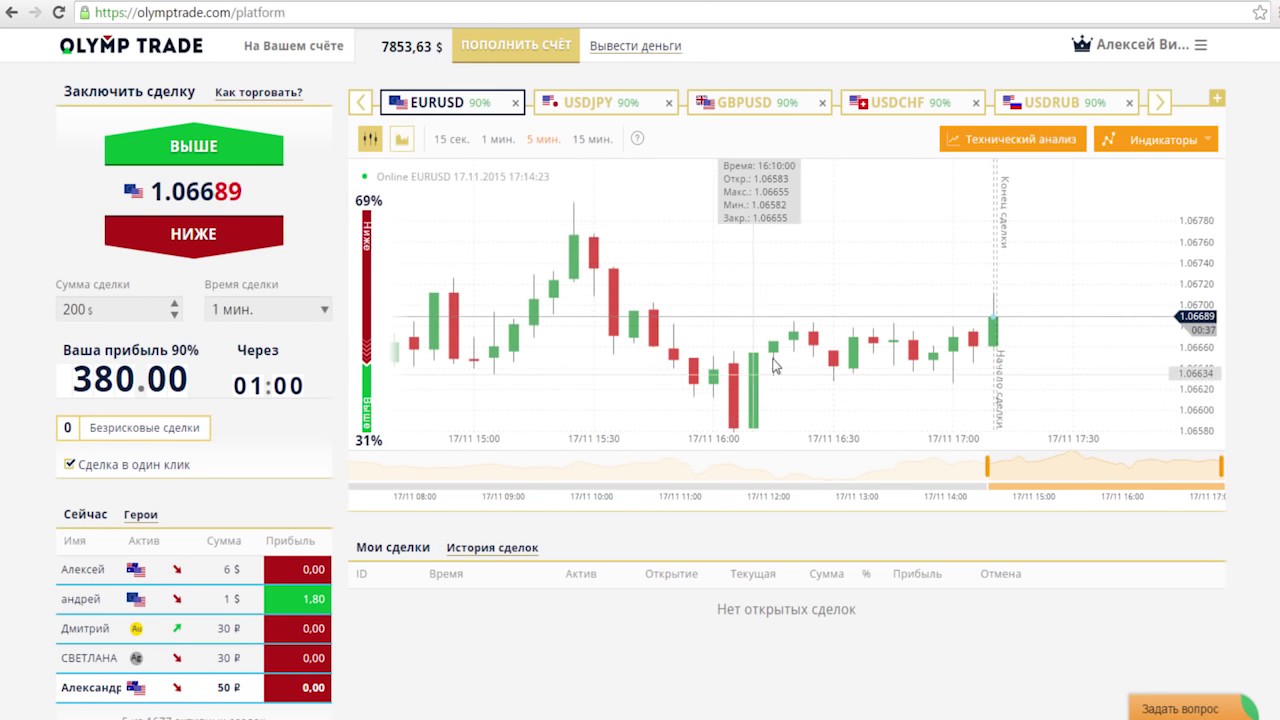Close the USDJPY tab
Image resolution: width=1280 pixels, height=720 pixels.
point(669,103)
